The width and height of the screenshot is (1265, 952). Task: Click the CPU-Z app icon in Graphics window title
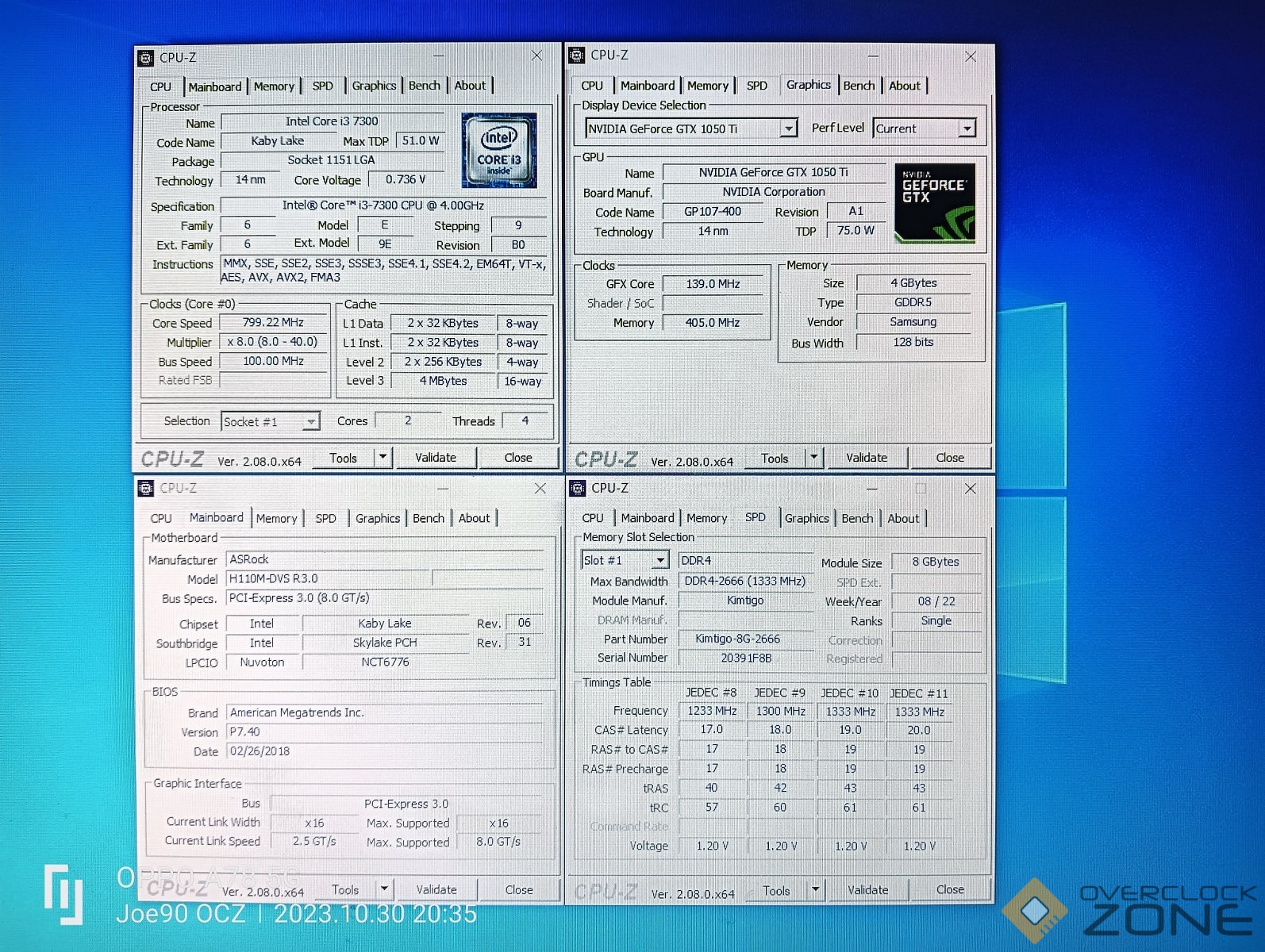pos(577,55)
